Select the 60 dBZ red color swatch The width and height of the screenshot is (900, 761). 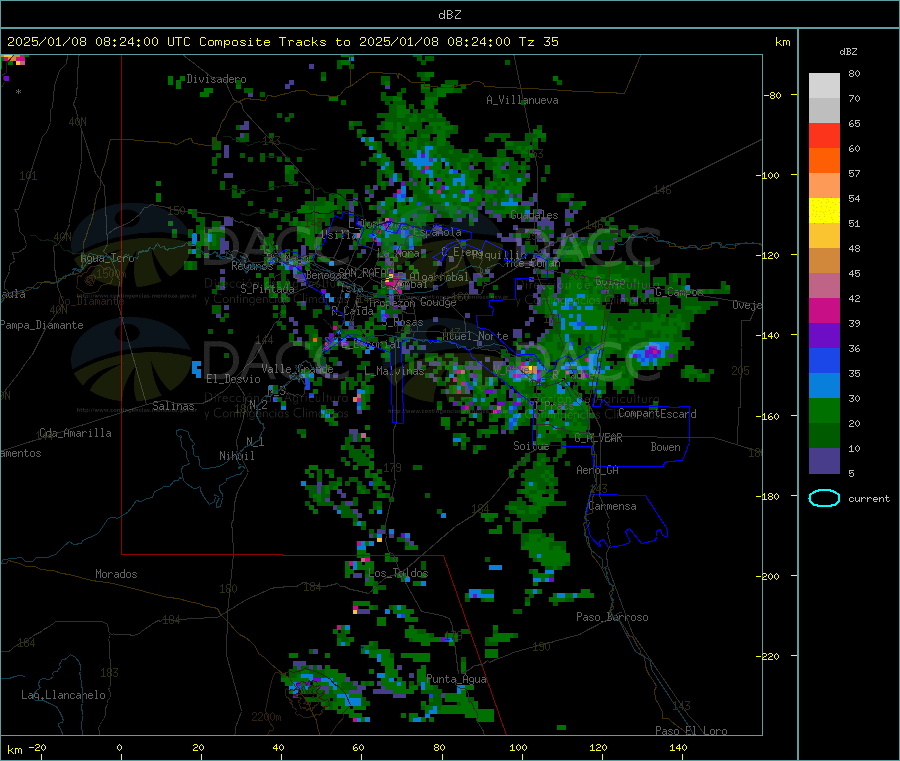click(x=824, y=135)
